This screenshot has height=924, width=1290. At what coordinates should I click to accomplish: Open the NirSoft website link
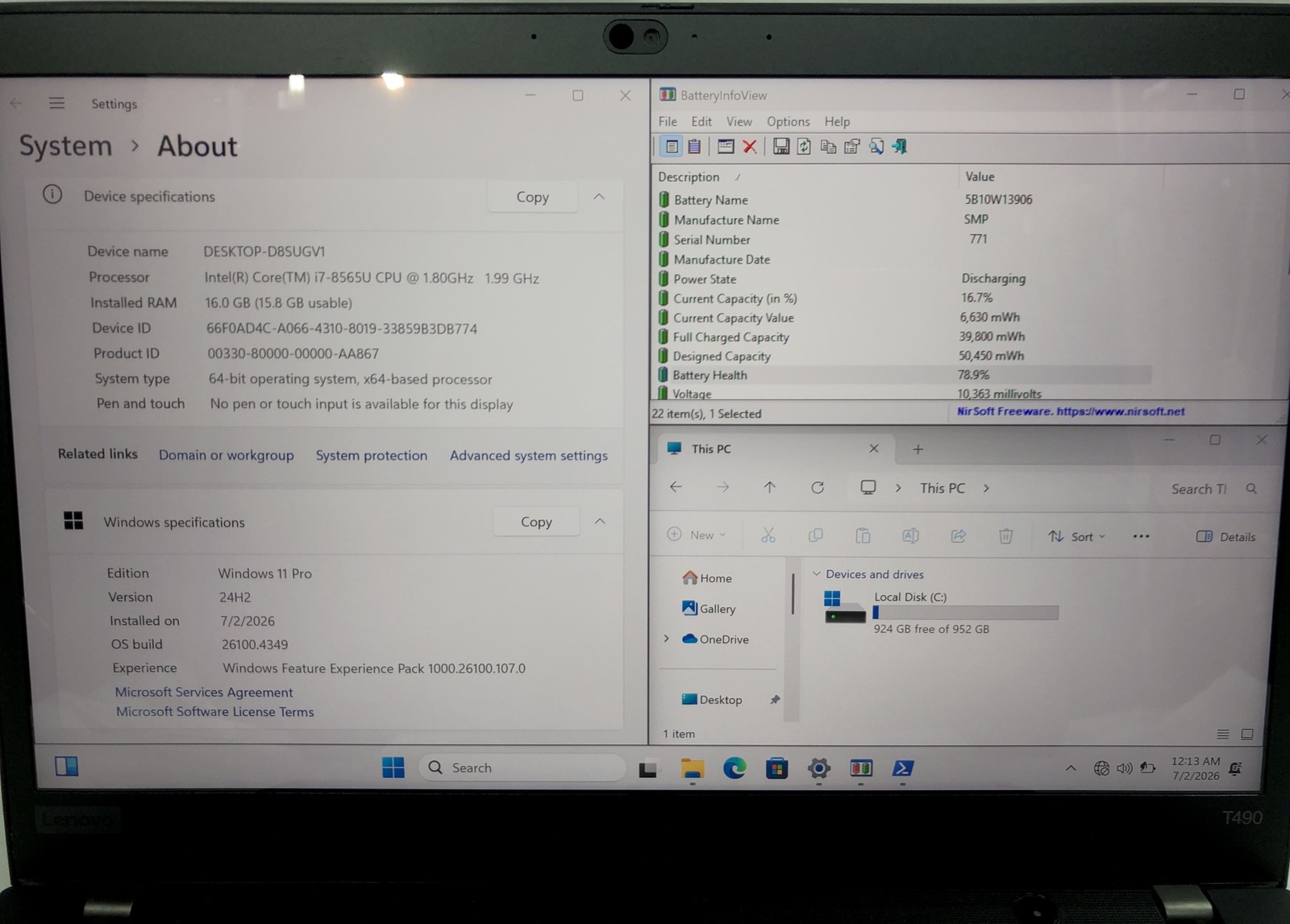pyautogui.click(x=1071, y=411)
